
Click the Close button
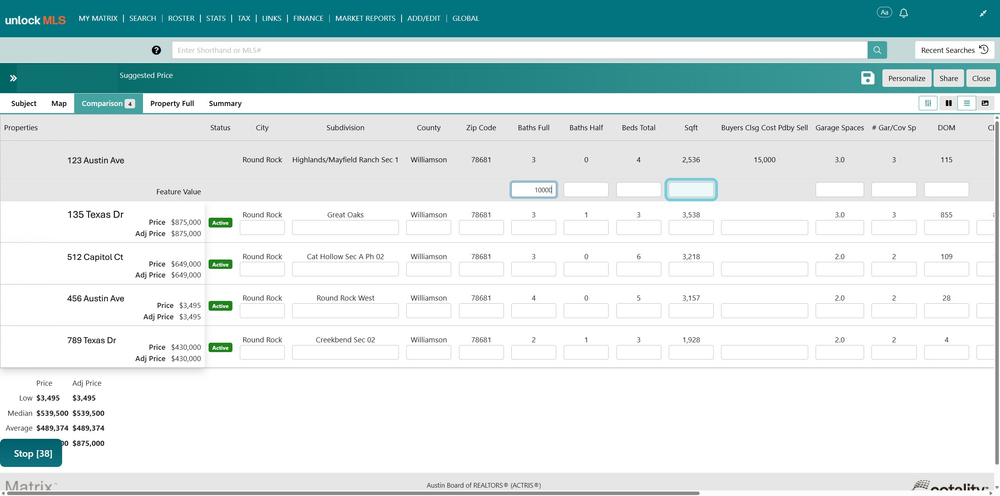(x=981, y=78)
